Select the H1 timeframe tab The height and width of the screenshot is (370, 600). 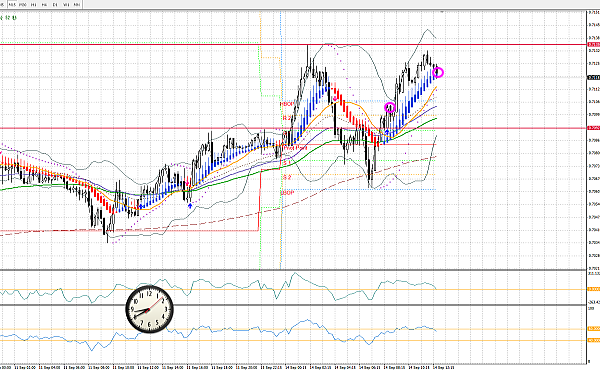tap(34, 5)
